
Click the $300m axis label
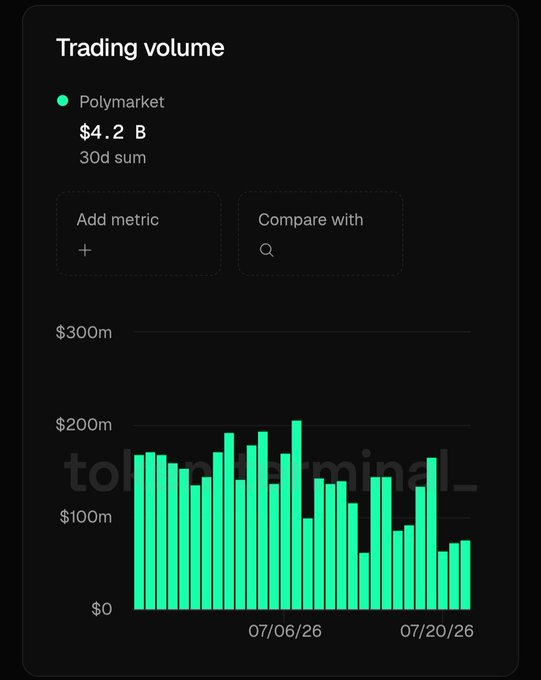click(x=84, y=333)
